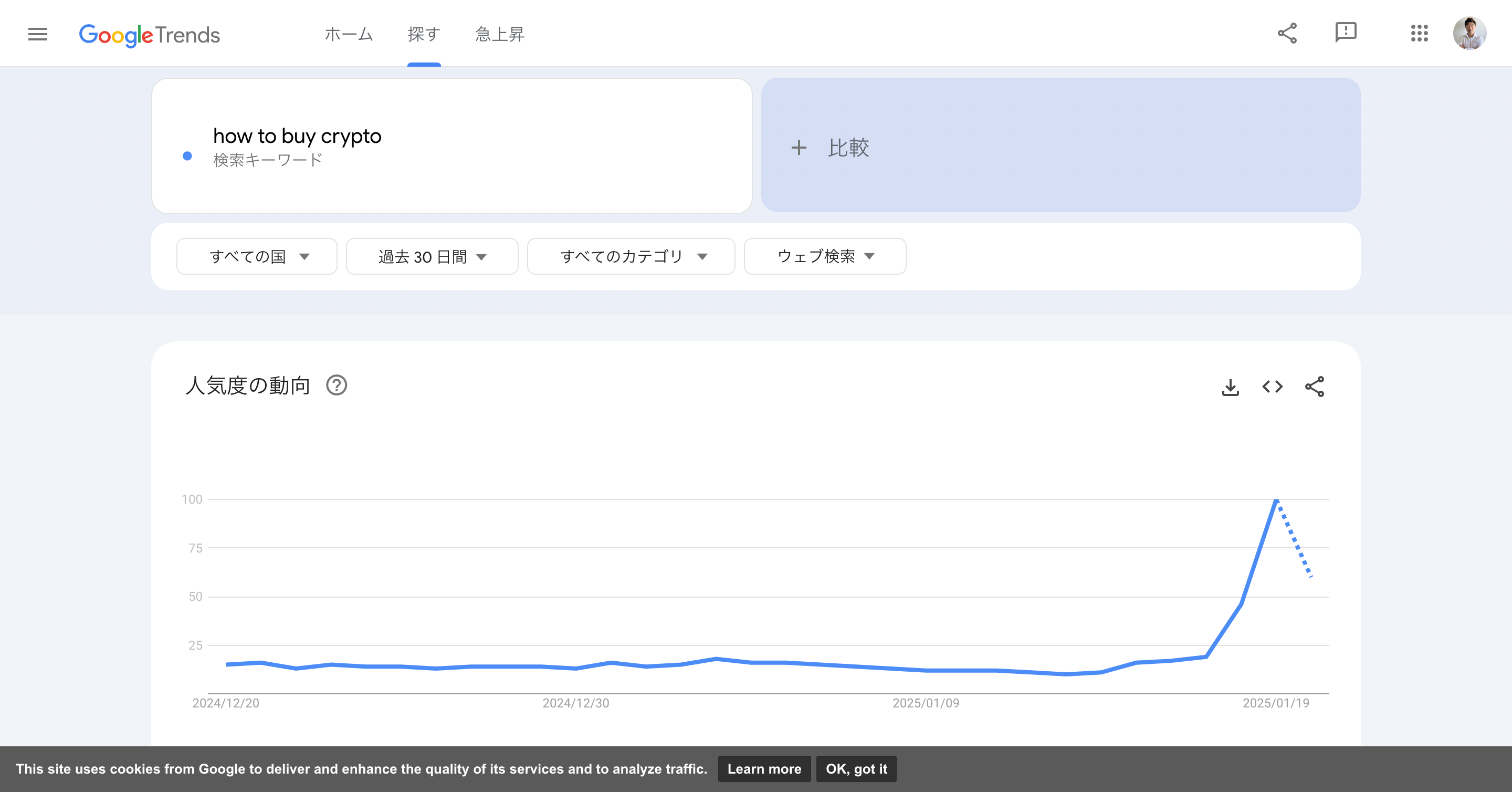Dismiss cookies with OK, got it
Image resolution: width=1512 pixels, height=792 pixels.
point(856,769)
